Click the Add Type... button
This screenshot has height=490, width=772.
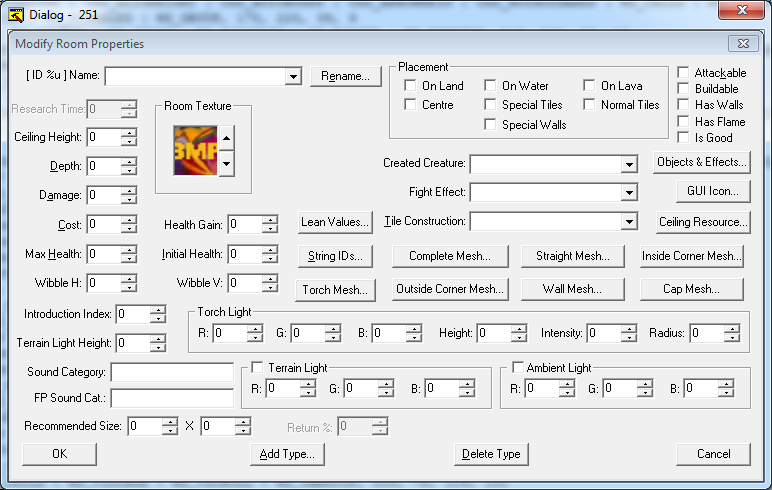tap(288, 454)
